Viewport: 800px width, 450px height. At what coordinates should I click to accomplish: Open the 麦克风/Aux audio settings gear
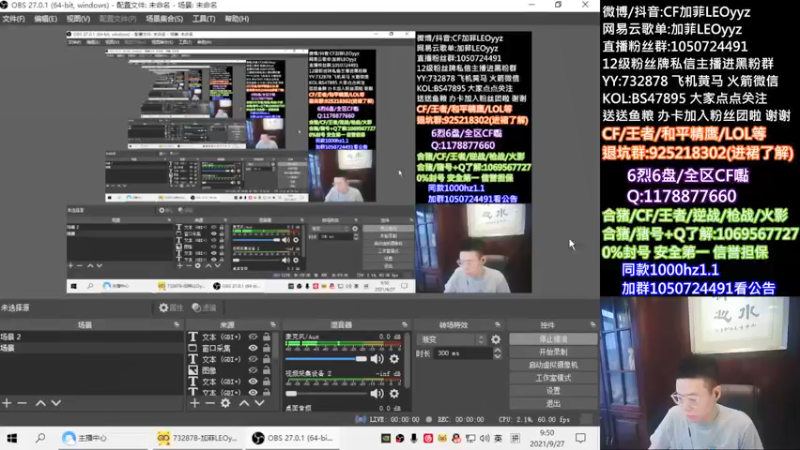pos(394,359)
